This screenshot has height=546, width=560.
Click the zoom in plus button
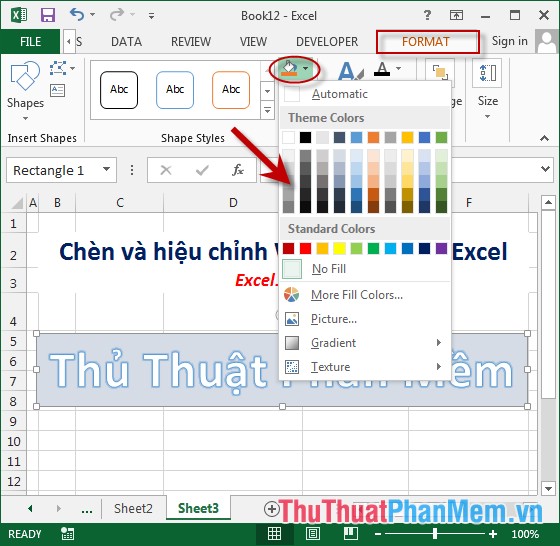493,534
